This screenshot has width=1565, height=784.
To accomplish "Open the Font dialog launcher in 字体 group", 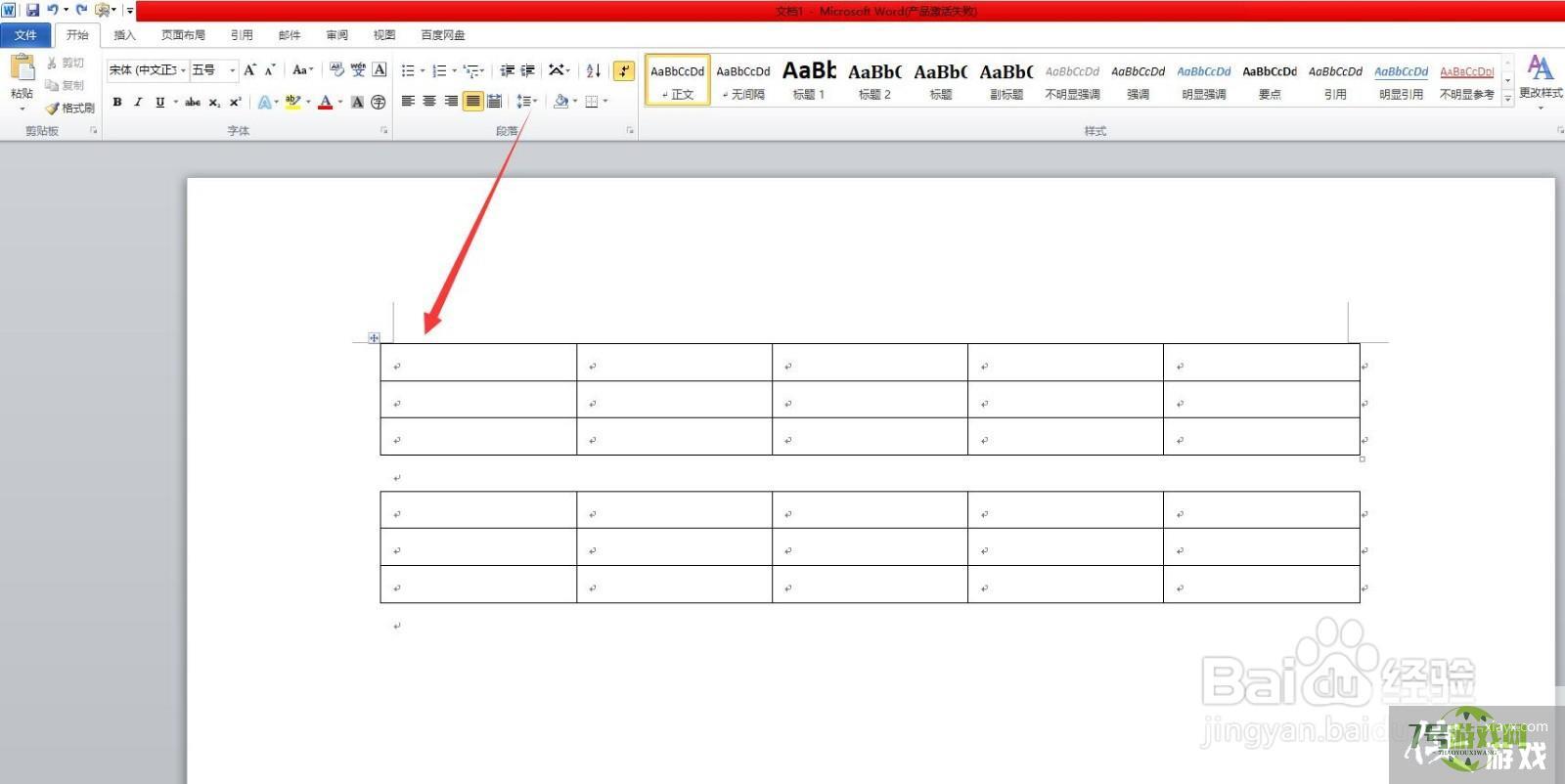I will 384,130.
